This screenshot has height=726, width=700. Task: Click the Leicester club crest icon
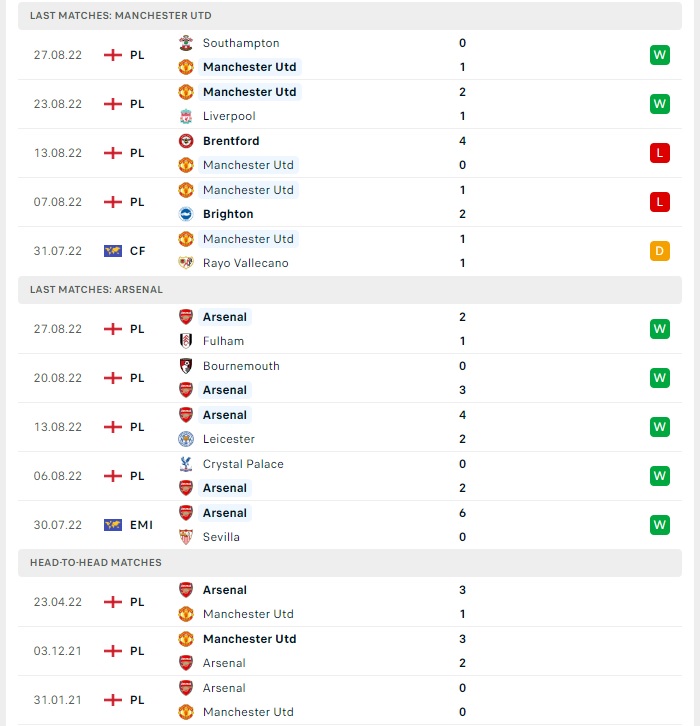tap(186, 439)
